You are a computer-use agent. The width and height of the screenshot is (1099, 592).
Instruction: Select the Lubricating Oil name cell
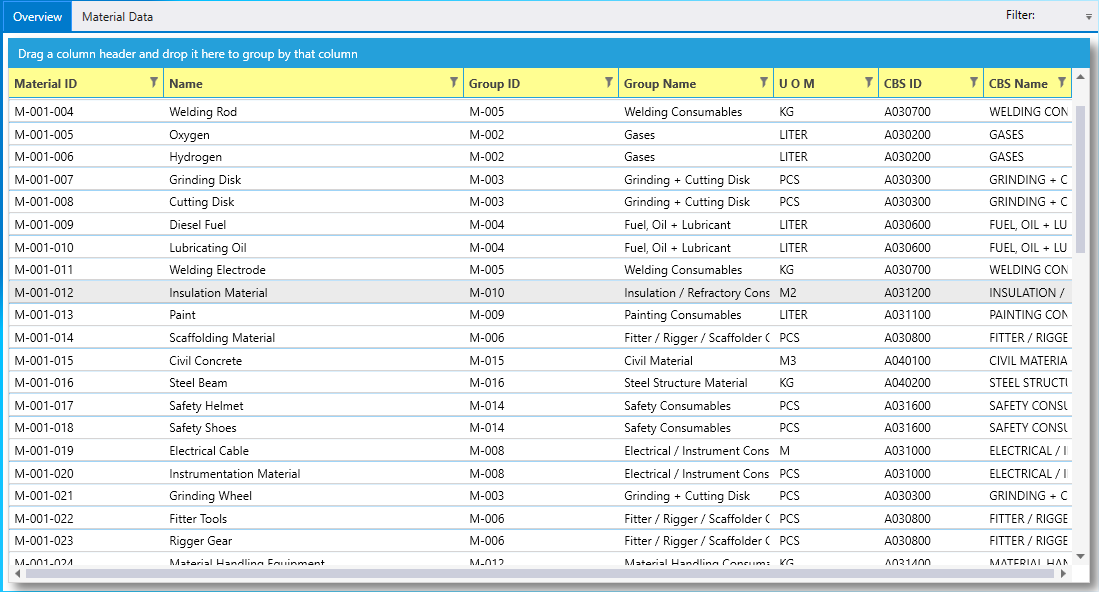point(313,248)
